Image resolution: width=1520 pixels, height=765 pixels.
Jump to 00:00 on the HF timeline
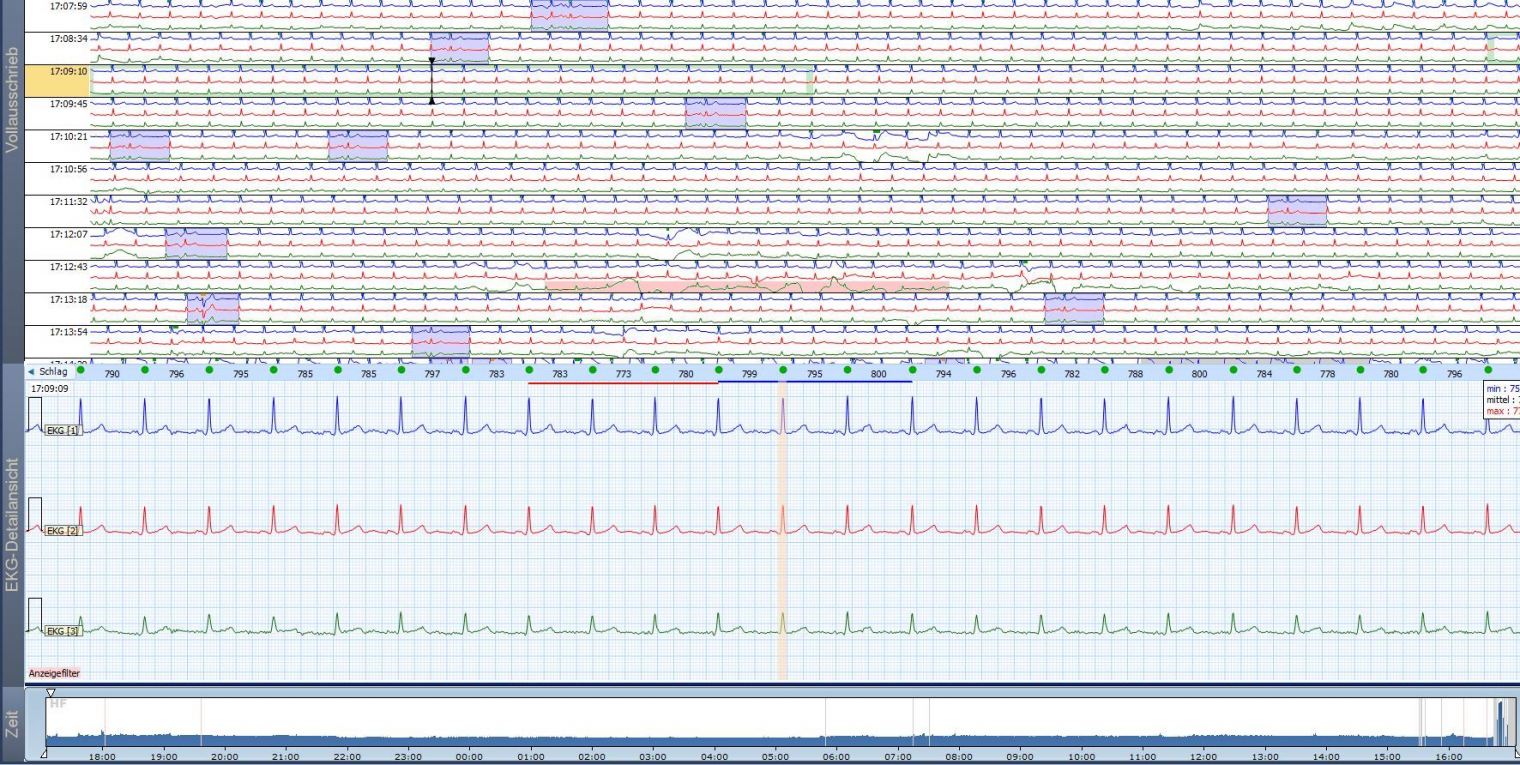point(469,757)
